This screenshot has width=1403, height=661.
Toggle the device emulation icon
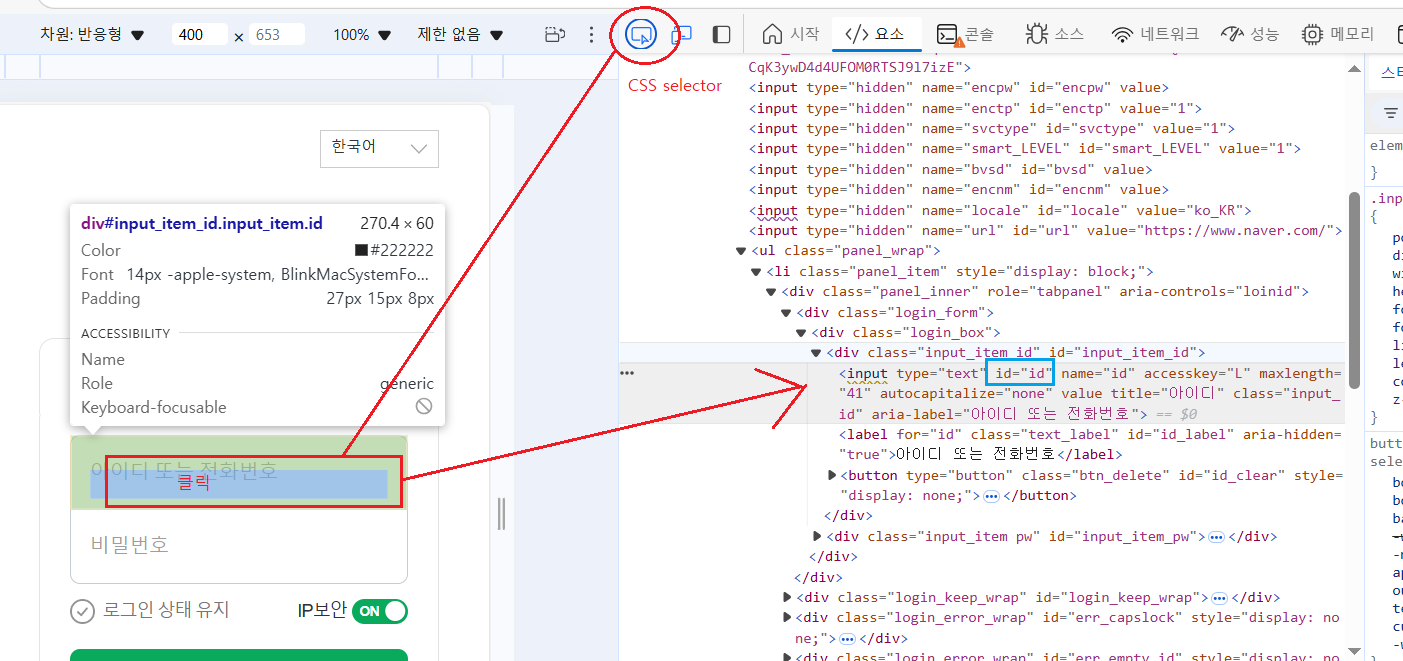[682, 35]
